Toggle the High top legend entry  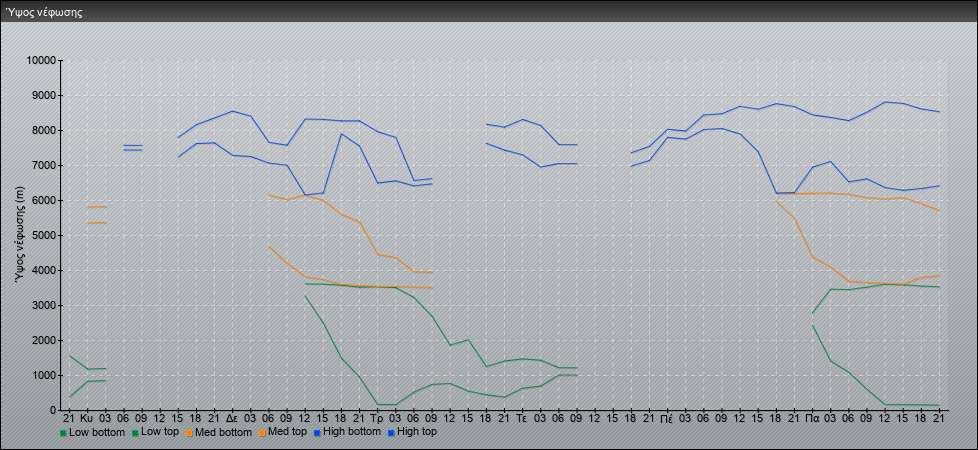412,432
